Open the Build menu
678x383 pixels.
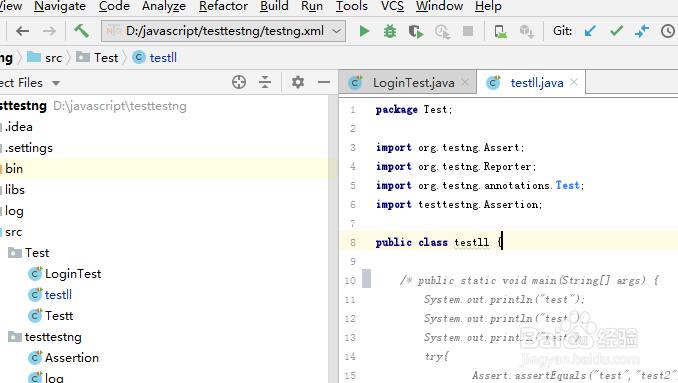[274, 6]
